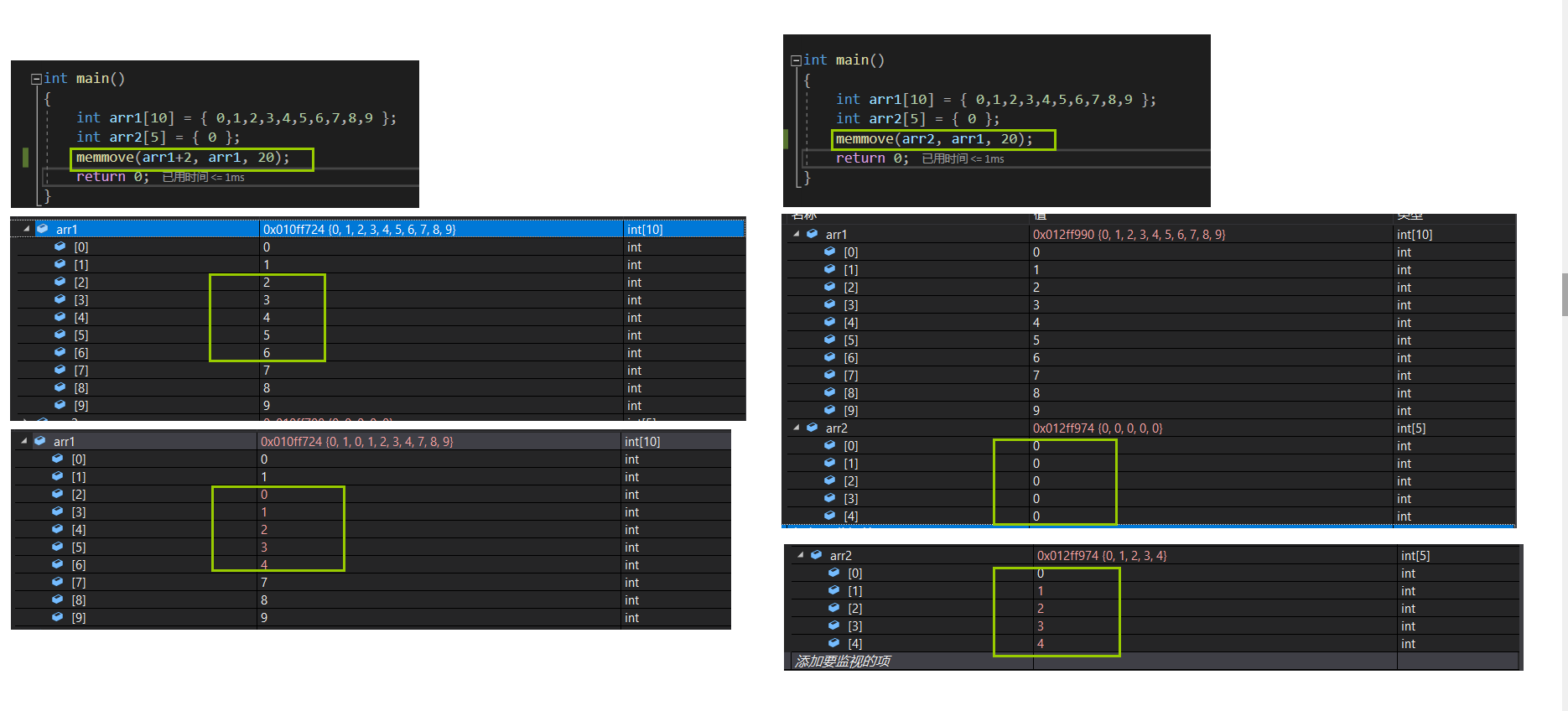The height and width of the screenshot is (711, 1568).
Task: Click icon of [5] under selected arr1
Action: 60,335
